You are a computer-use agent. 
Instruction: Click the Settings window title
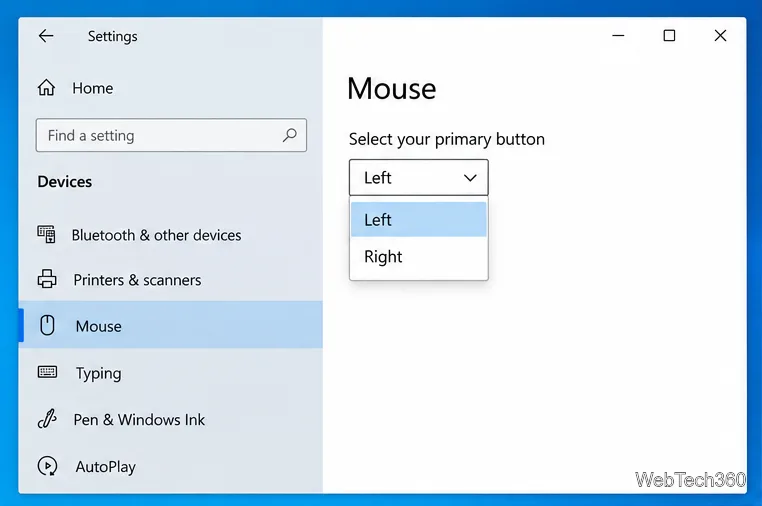[112, 36]
